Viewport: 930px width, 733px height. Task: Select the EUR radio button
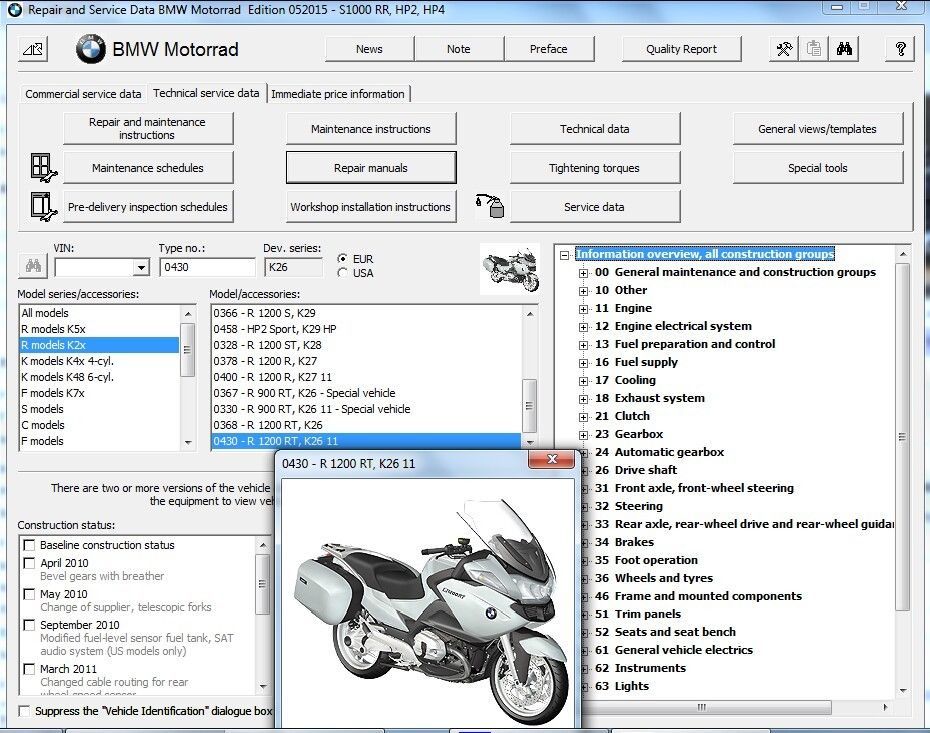[342, 259]
